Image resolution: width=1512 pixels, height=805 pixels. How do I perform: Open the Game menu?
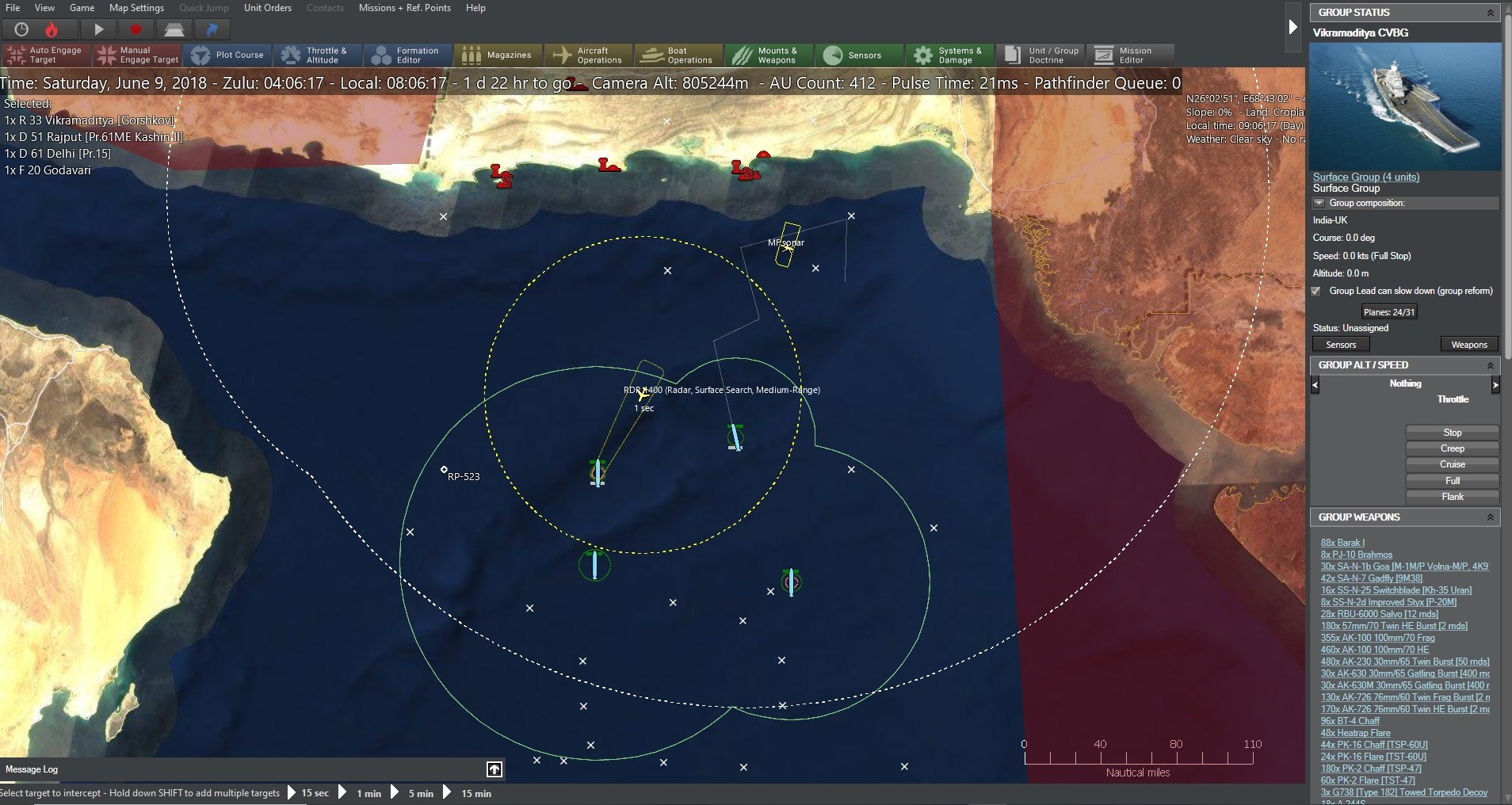tap(82, 8)
